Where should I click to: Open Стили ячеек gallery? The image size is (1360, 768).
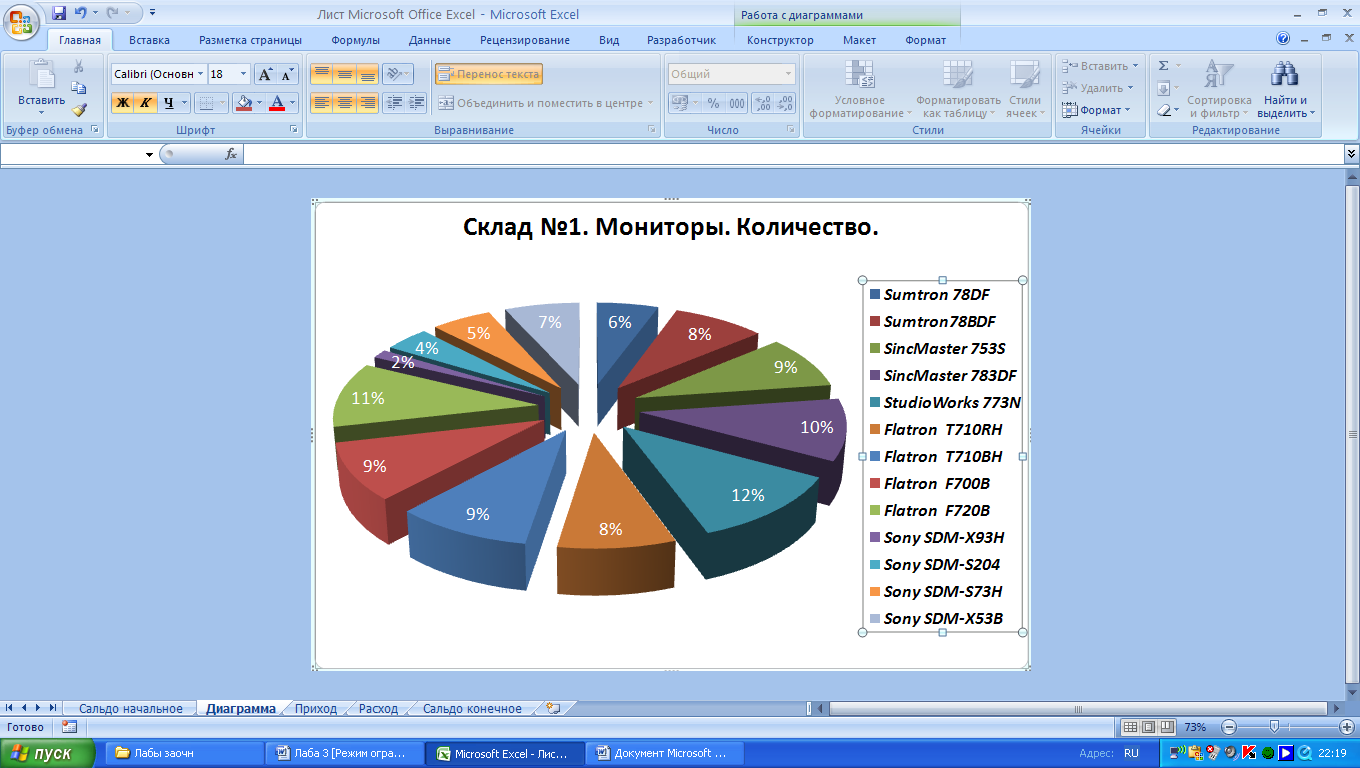click(1024, 90)
